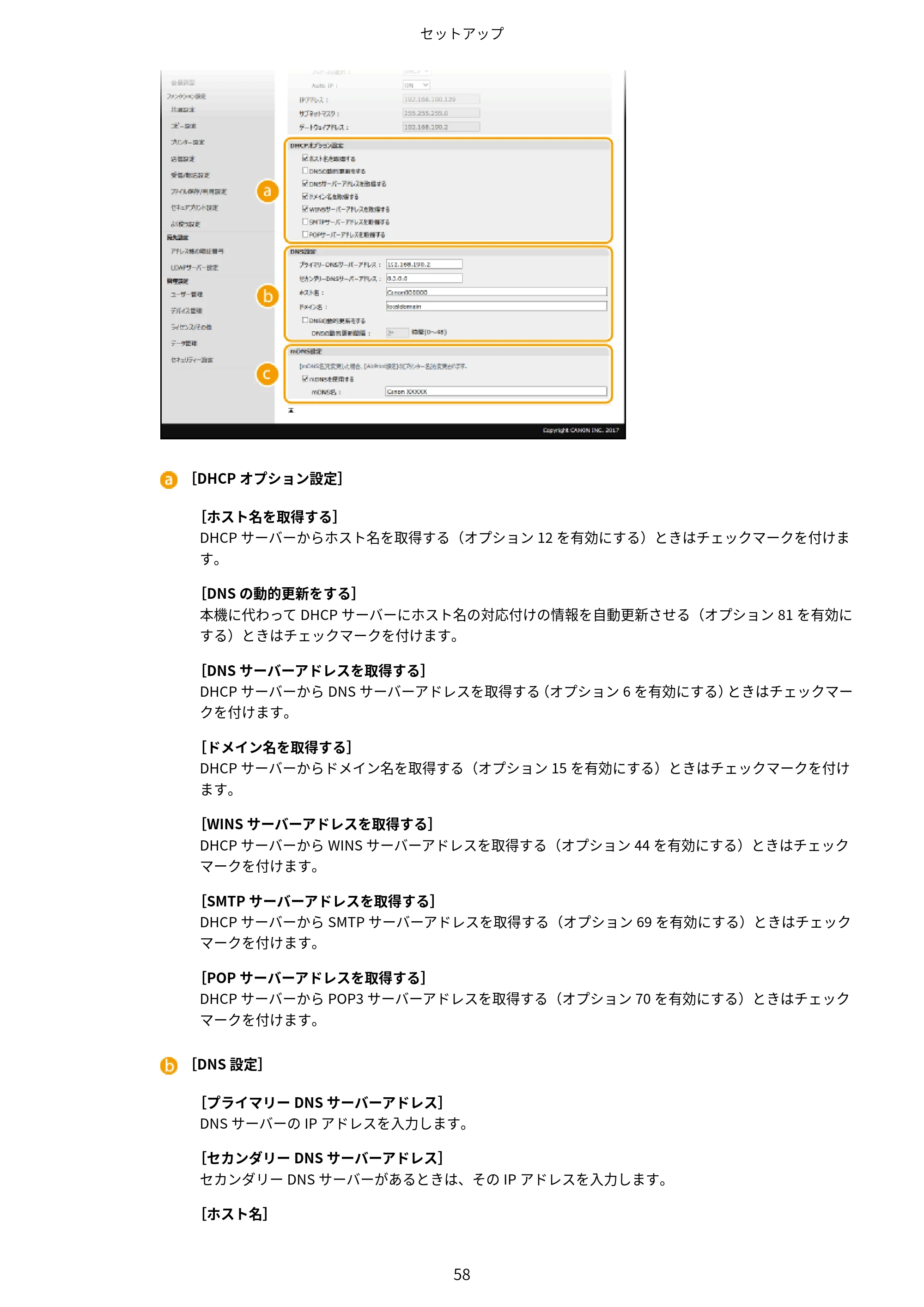Open デバイス管理 in the sidebar
Screen dimensions: 924x1307
[x=187, y=311]
